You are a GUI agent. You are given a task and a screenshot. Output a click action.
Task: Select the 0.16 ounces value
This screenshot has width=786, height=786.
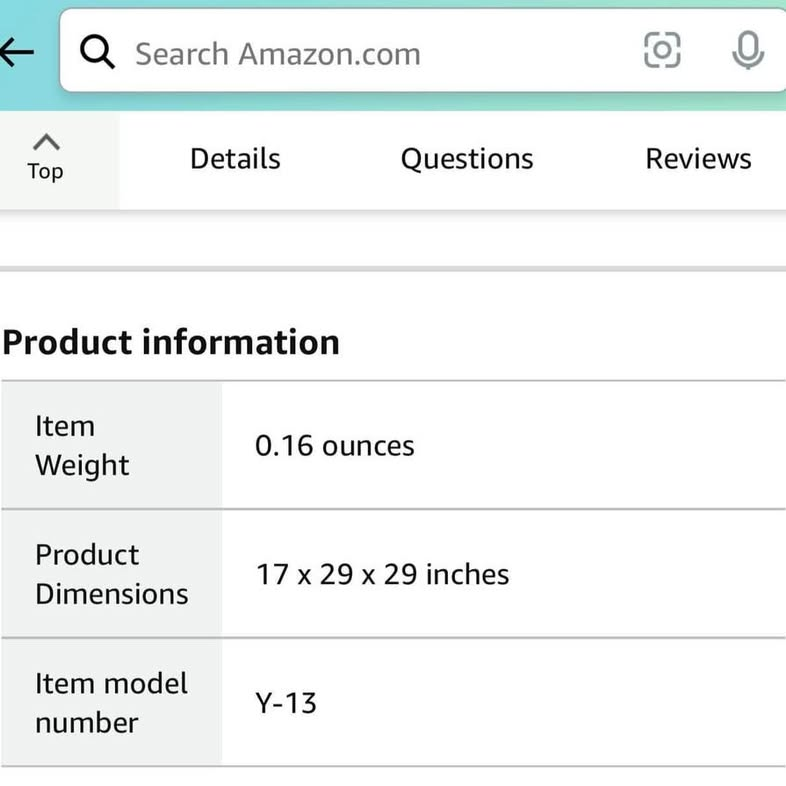point(334,446)
